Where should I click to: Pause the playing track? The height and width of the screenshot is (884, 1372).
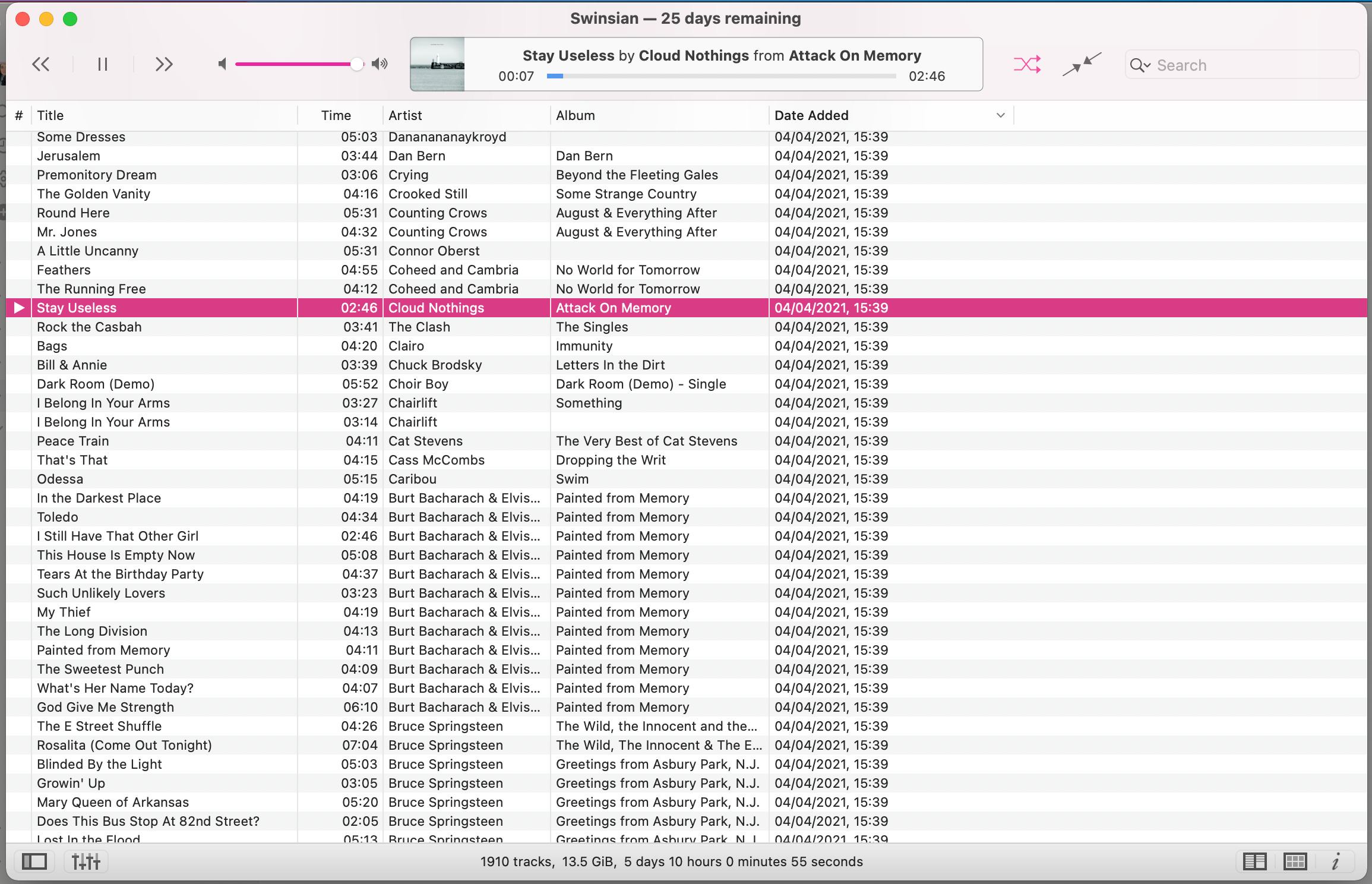coord(103,64)
